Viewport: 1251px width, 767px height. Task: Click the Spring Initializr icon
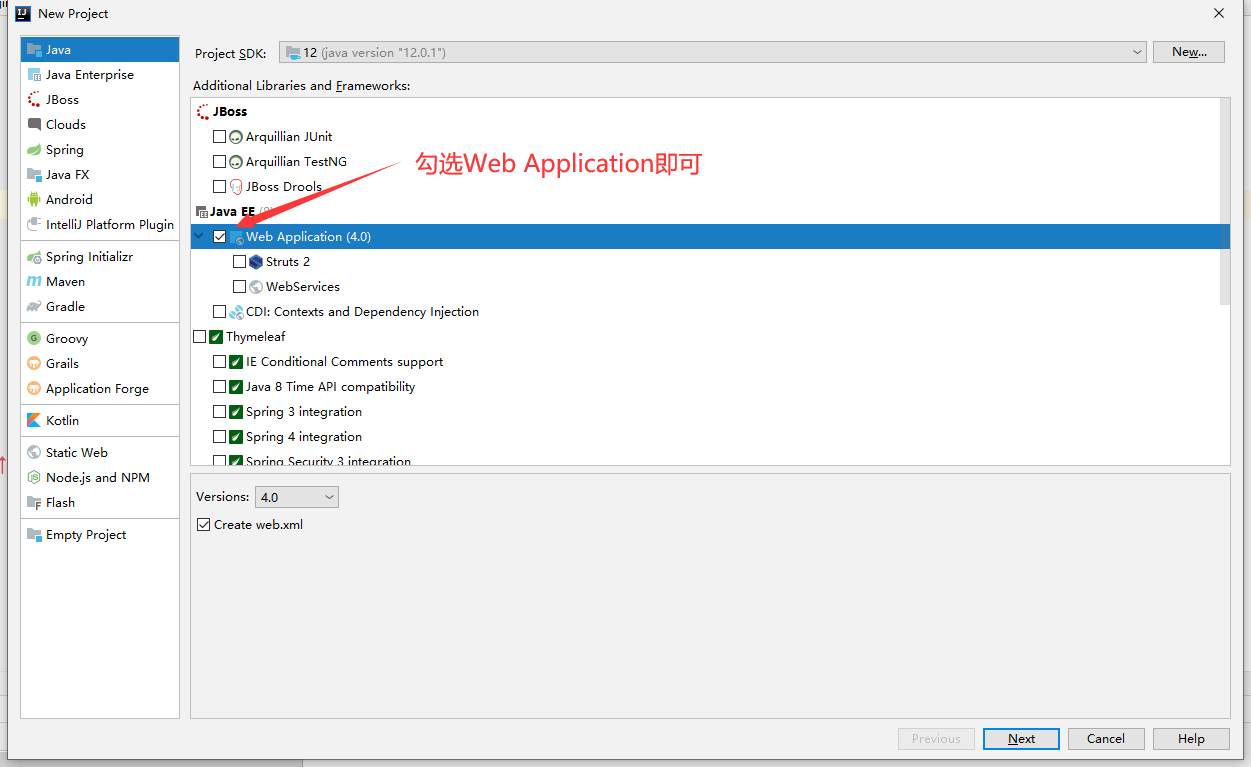click(x=34, y=257)
